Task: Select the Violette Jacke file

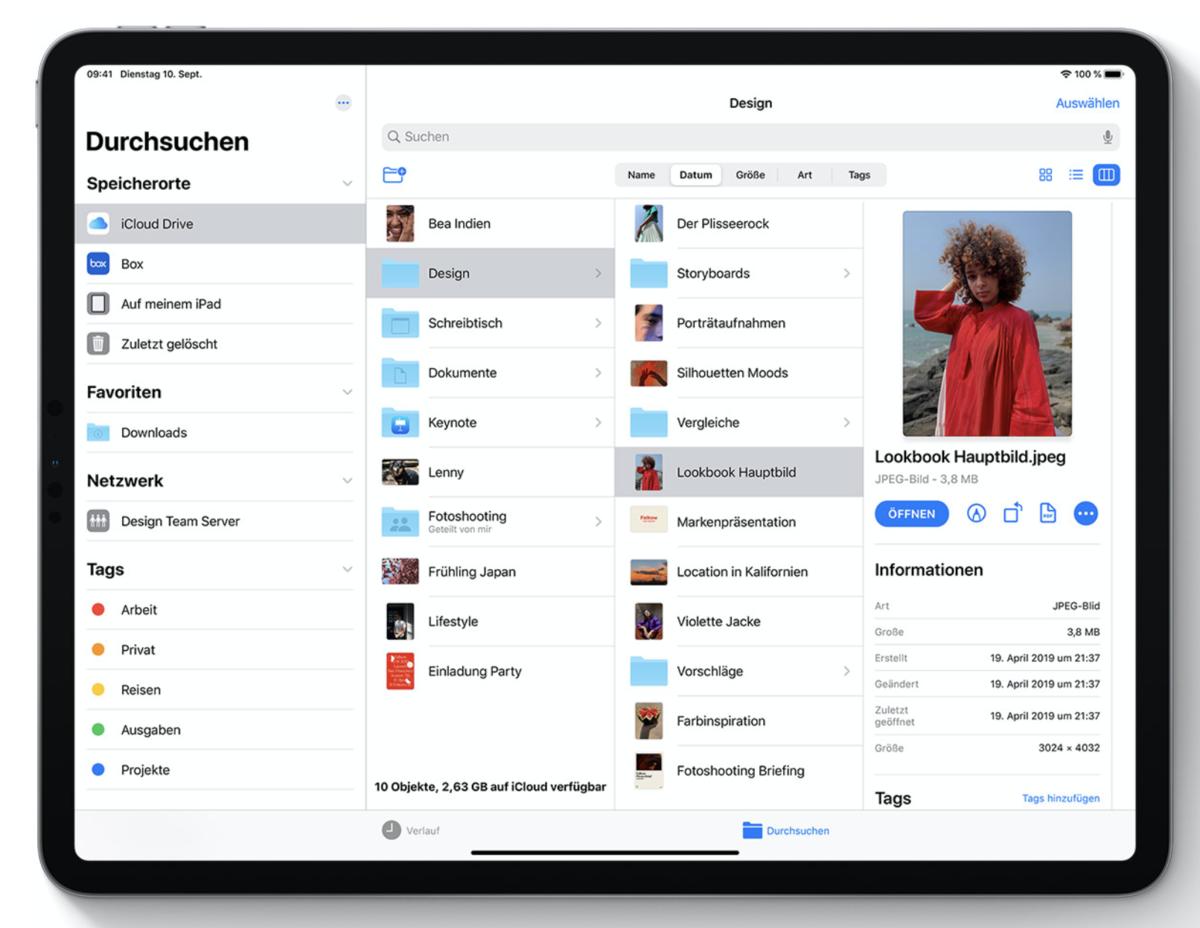Action: [x=739, y=621]
